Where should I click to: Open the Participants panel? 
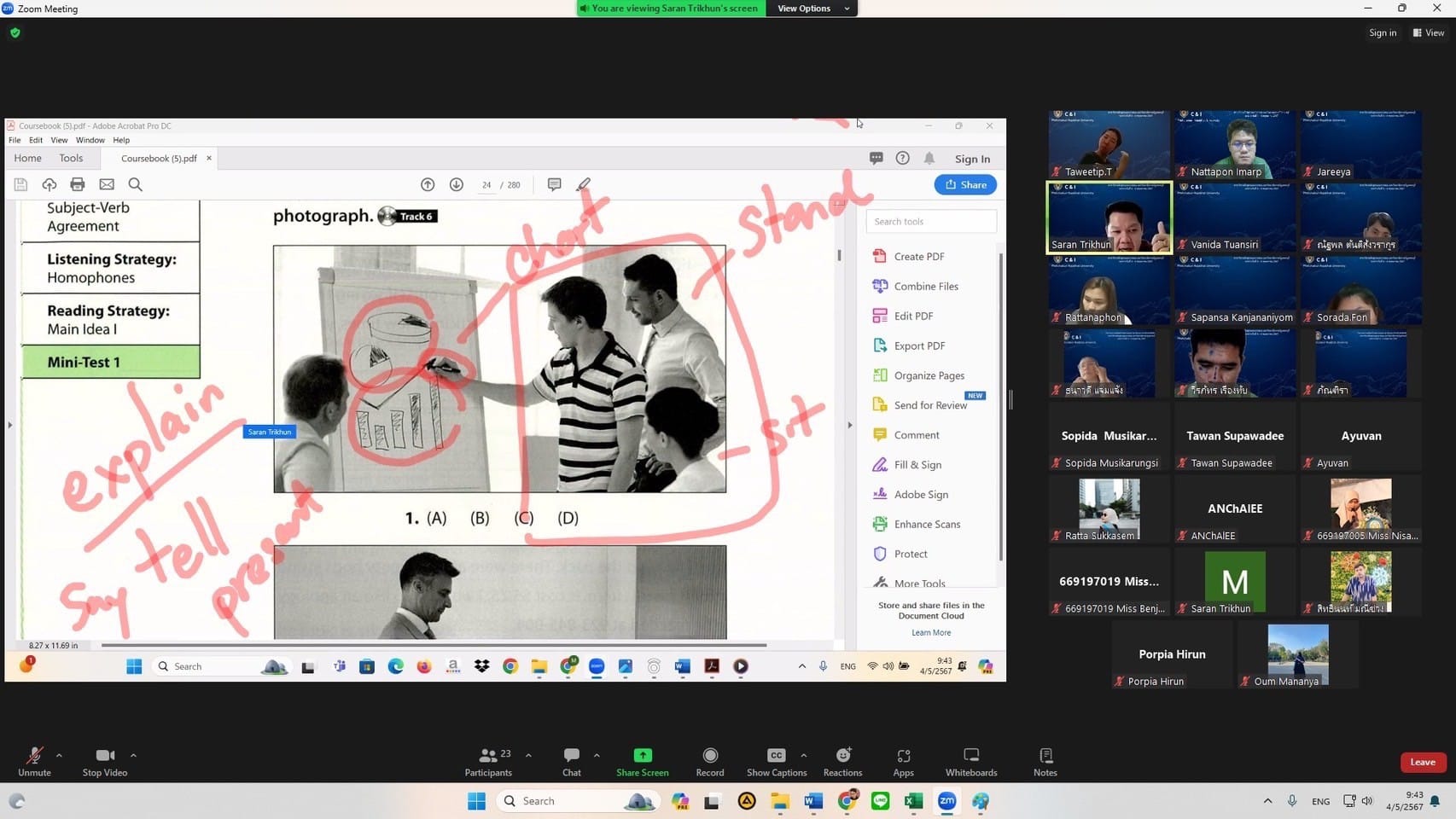pos(489,761)
